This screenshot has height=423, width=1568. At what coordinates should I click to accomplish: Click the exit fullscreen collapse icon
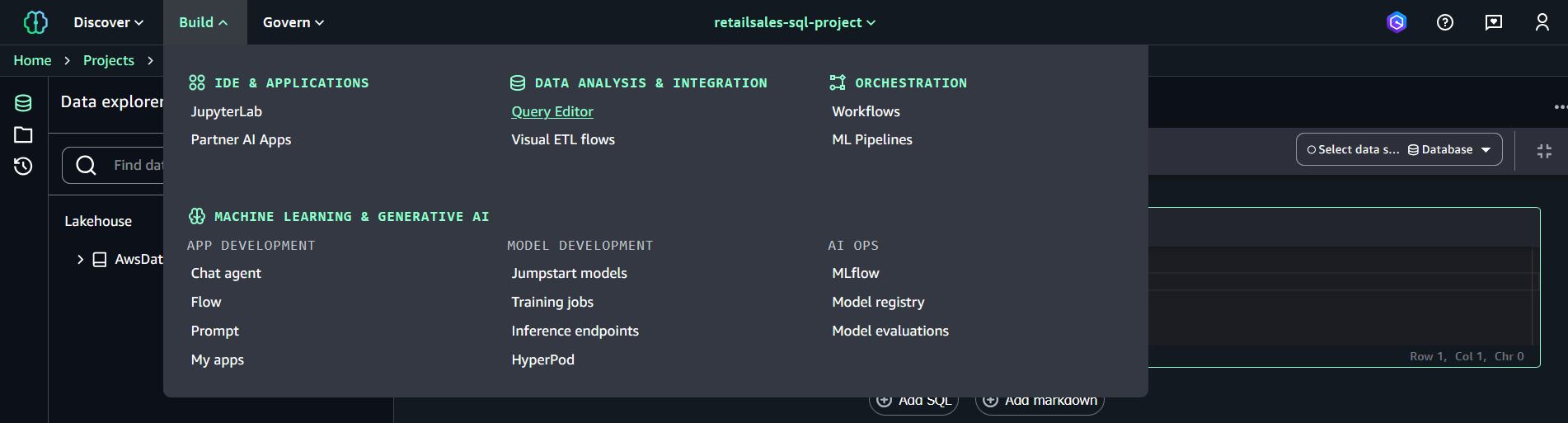point(1544,151)
